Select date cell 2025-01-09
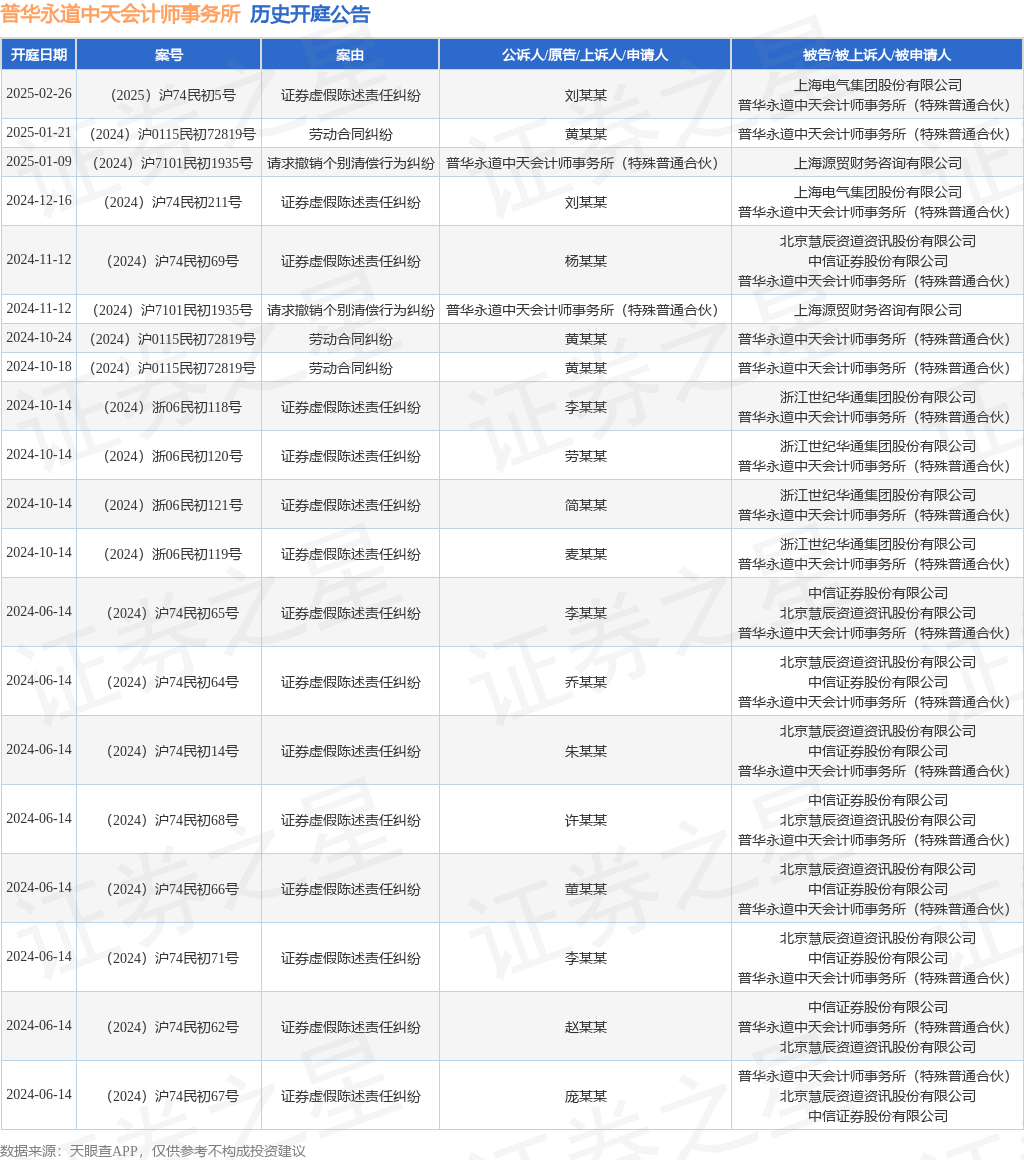 click(39, 162)
